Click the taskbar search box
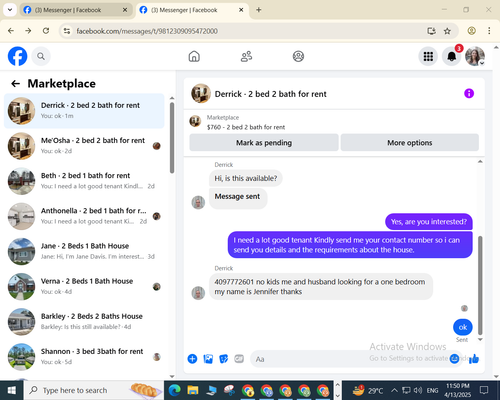The image size is (500, 400). (93, 390)
